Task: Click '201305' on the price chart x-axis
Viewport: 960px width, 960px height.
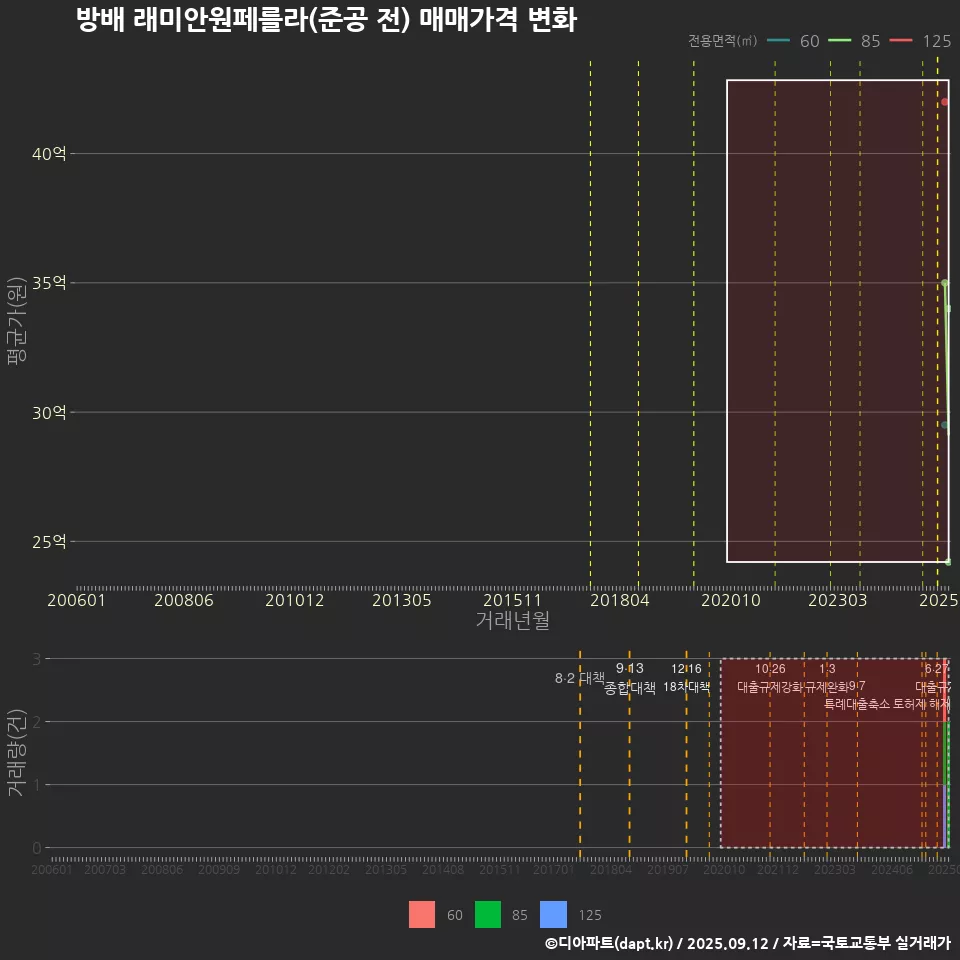Action: (x=402, y=600)
